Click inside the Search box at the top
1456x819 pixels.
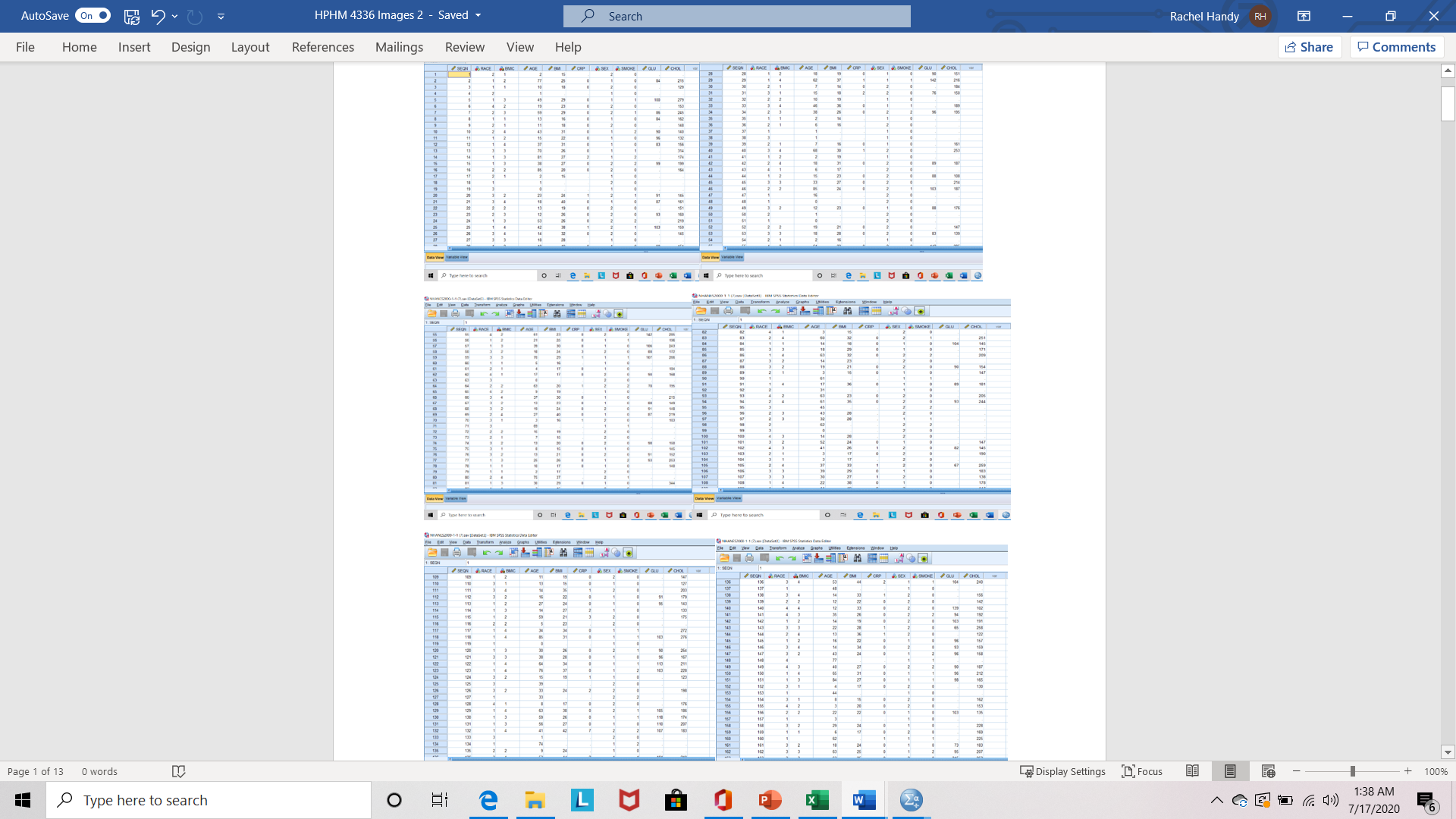pyautogui.click(x=736, y=16)
